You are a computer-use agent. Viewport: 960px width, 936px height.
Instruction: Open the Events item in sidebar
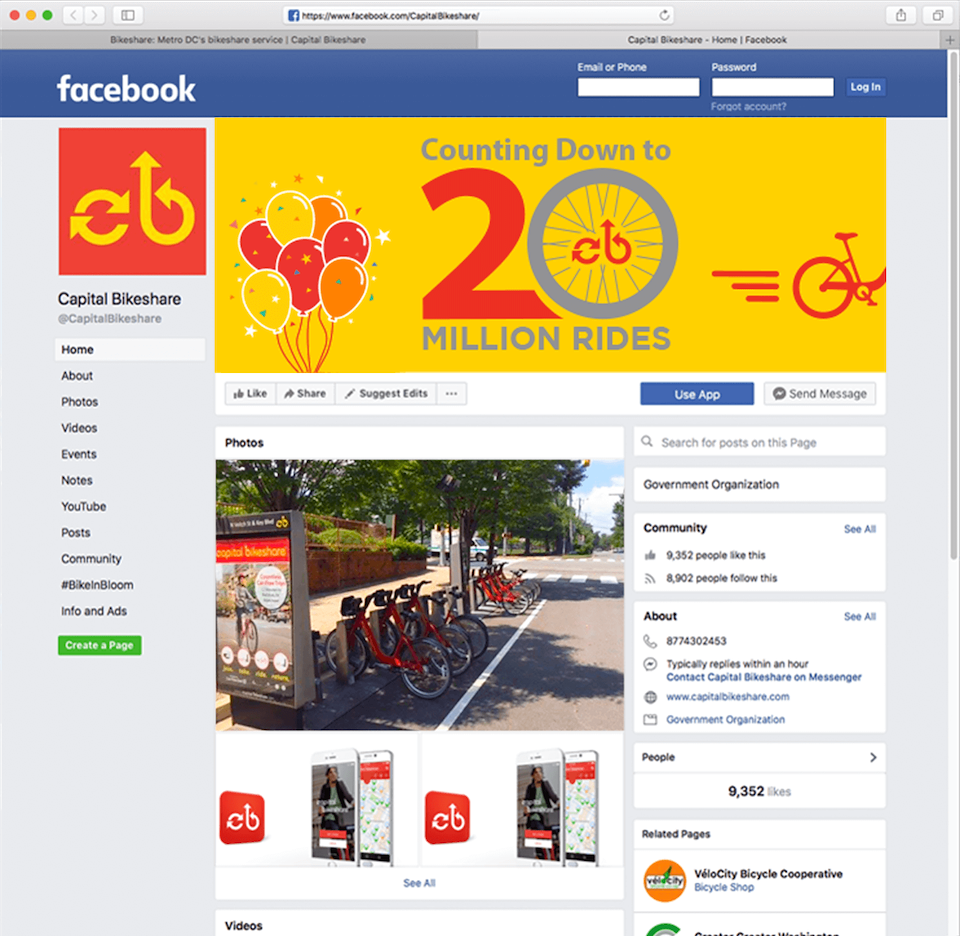click(78, 454)
